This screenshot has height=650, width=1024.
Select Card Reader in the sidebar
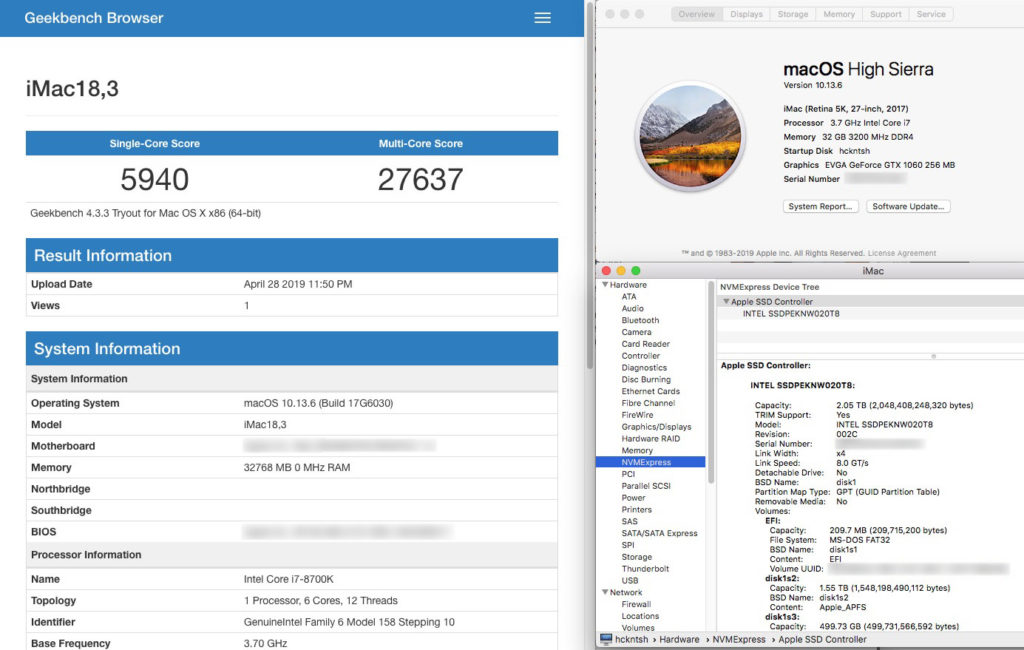tap(645, 344)
